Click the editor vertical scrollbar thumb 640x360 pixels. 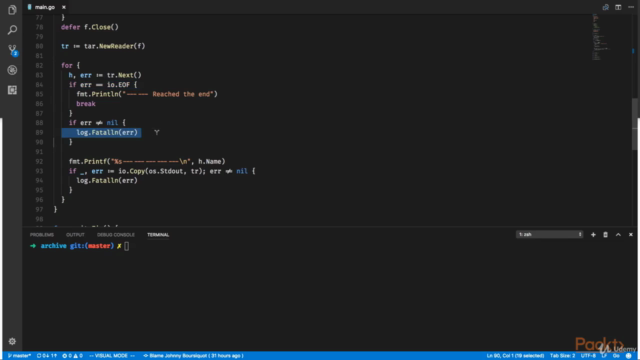(634, 124)
